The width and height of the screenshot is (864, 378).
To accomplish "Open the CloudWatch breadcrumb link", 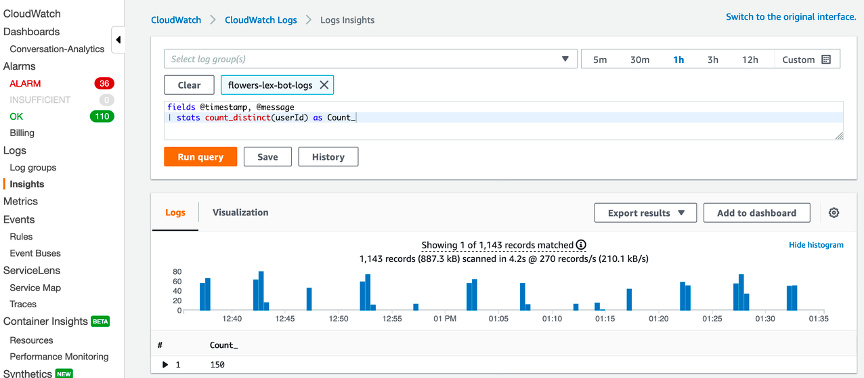I will pyautogui.click(x=176, y=20).
